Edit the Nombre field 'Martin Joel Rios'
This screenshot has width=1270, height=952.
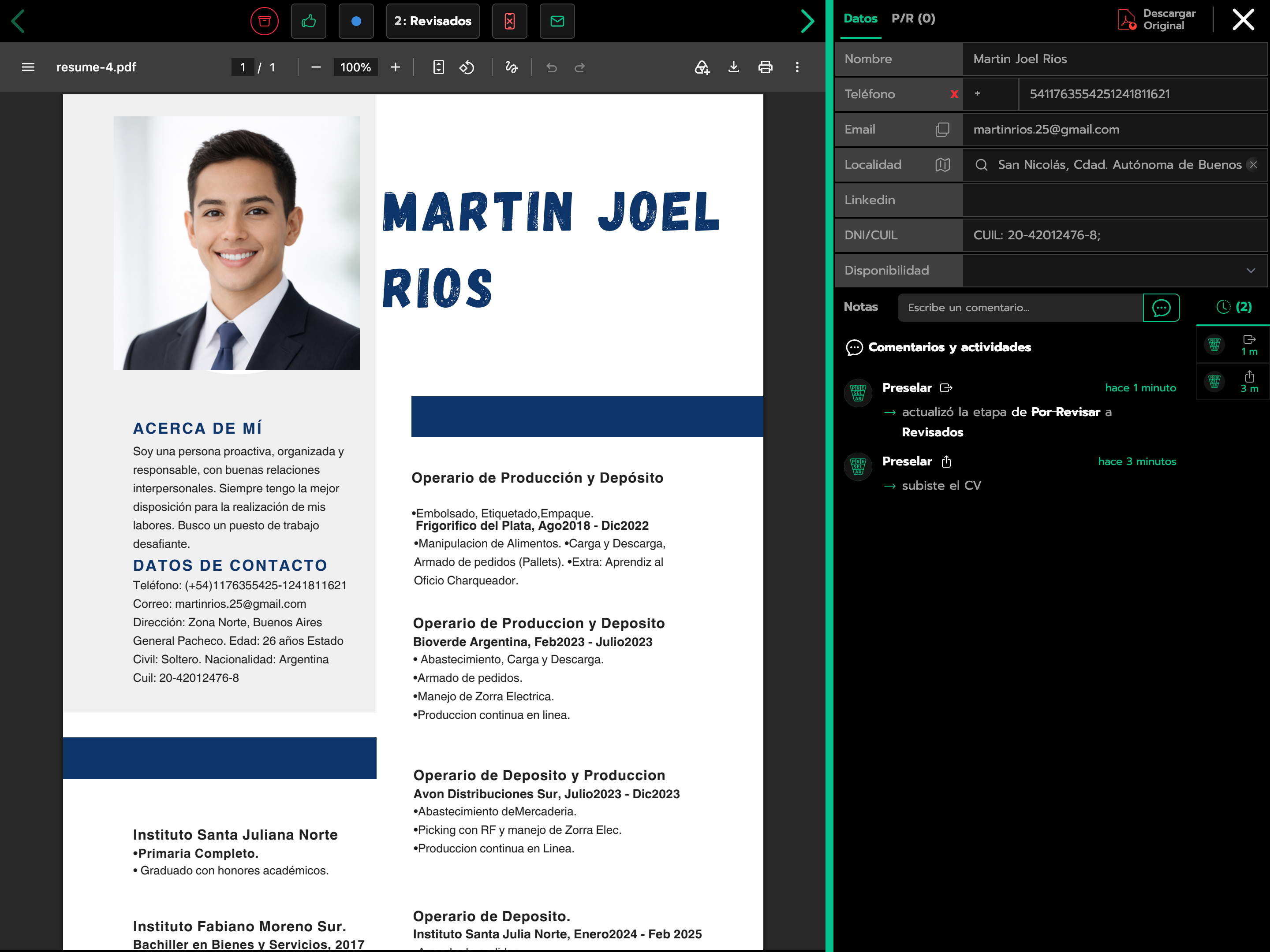click(x=1114, y=59)
